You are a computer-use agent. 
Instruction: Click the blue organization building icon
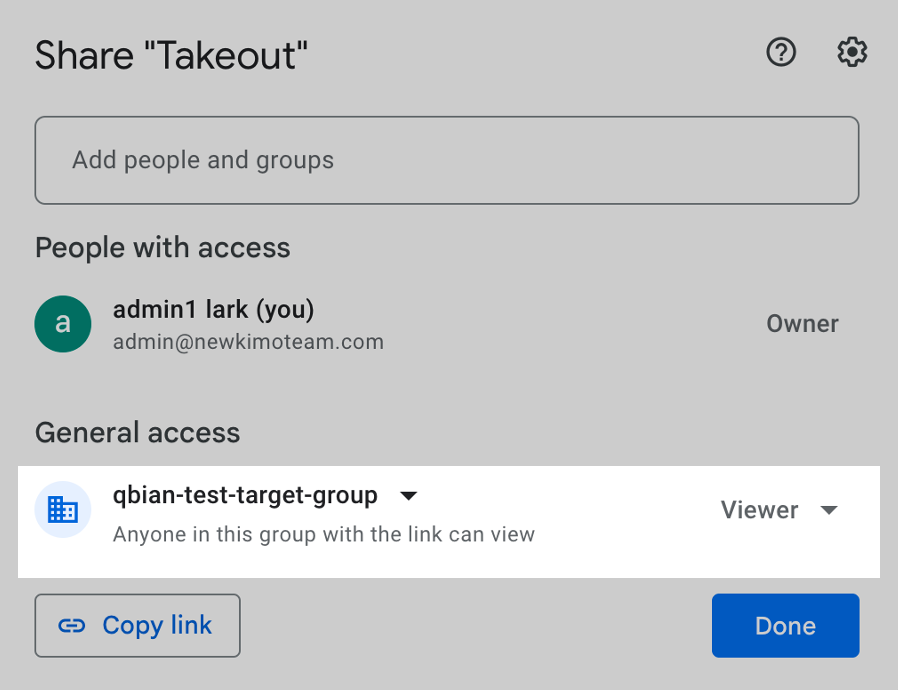tap(63, 510)
